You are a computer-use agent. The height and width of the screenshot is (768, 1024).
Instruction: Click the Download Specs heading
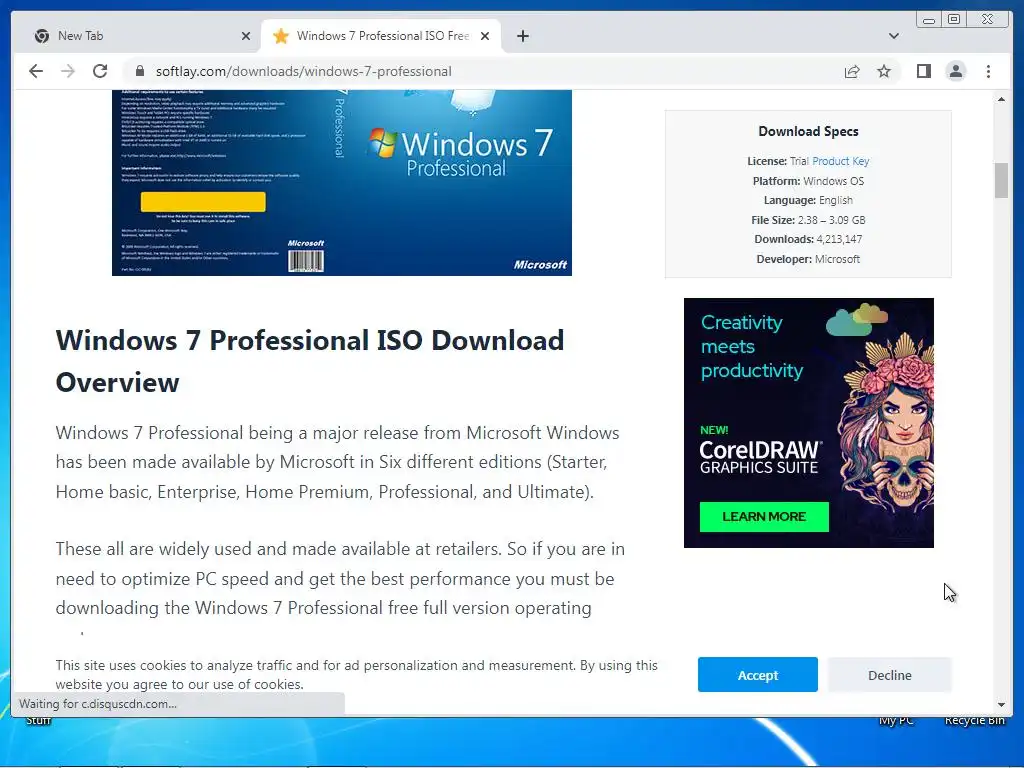tap(808, 131)
